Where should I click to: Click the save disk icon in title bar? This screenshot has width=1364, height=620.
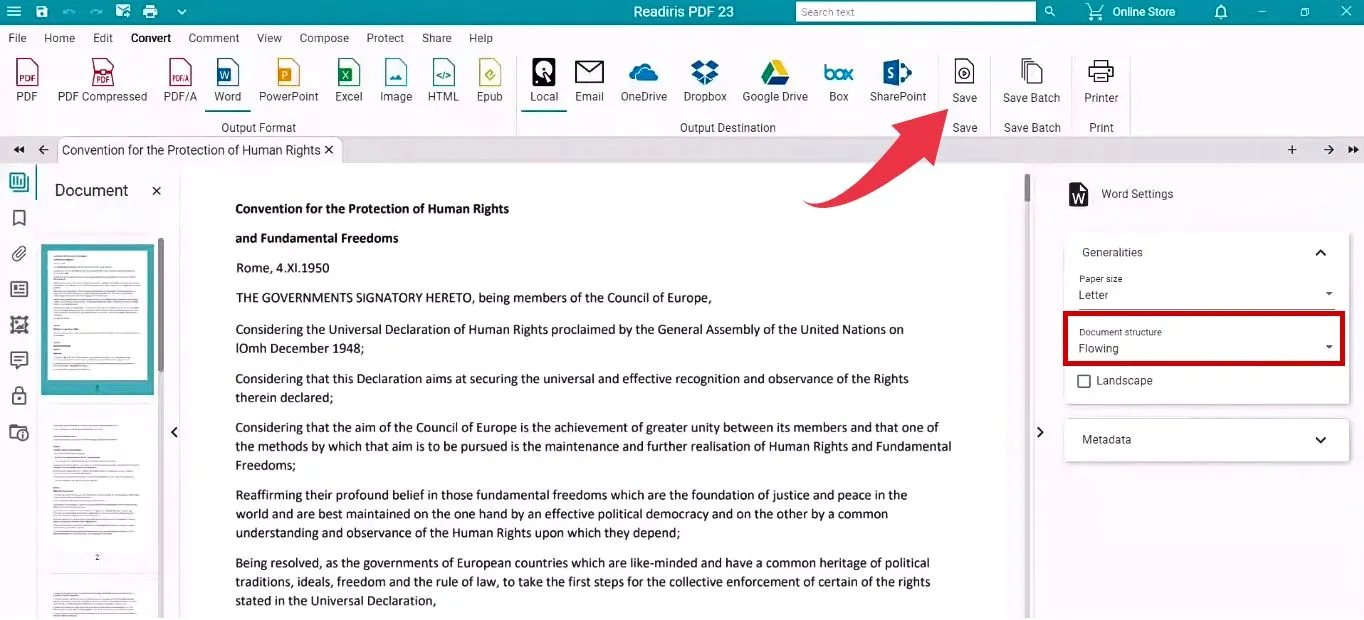coord(41,12)
